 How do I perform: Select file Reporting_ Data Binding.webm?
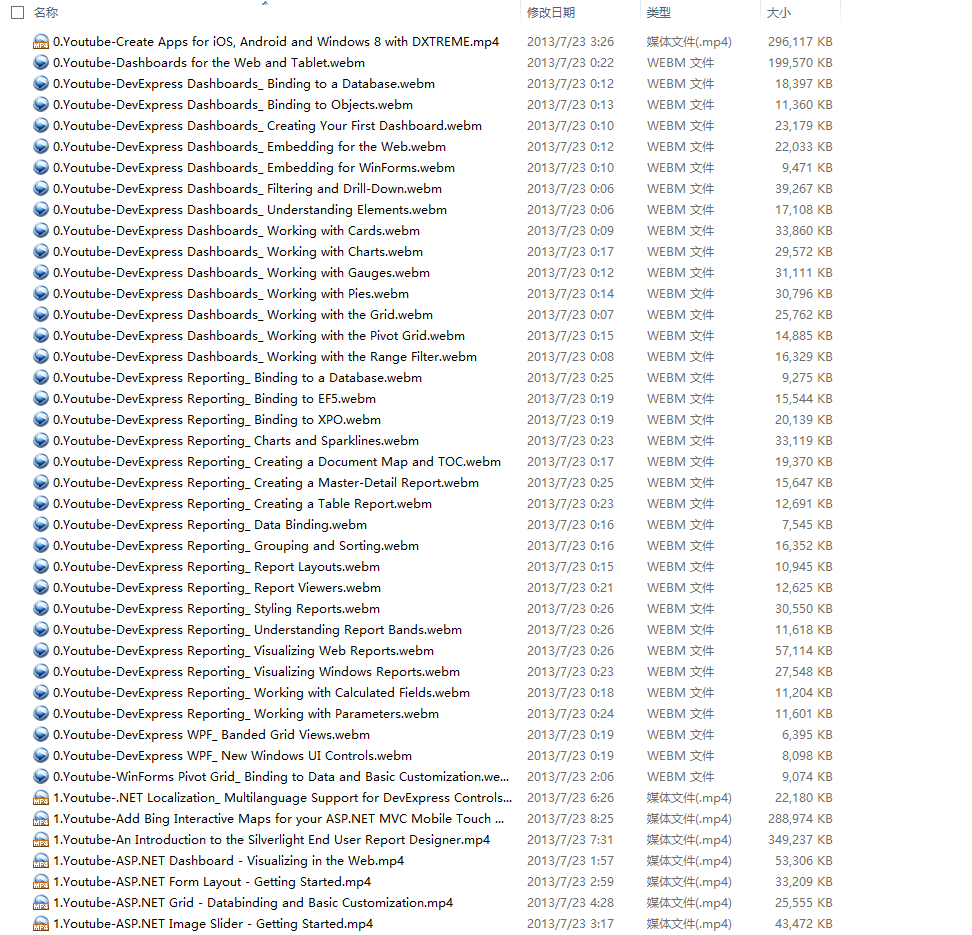point(210,525)
